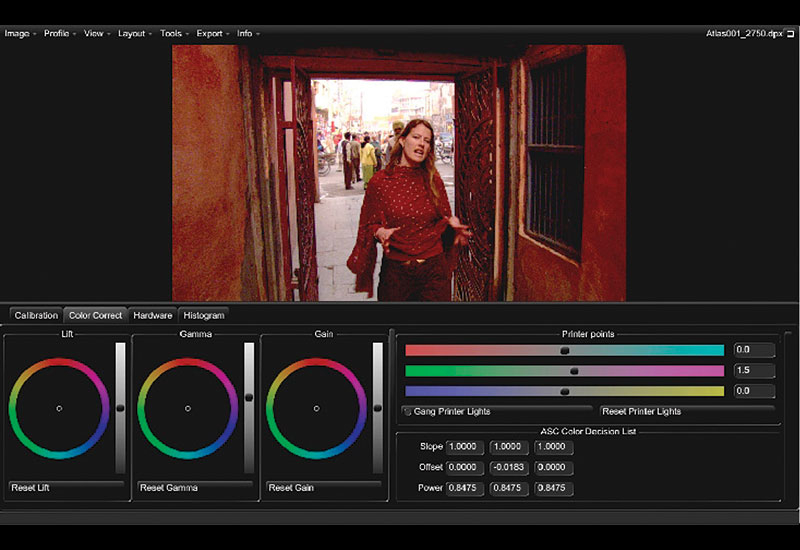Click the Lift color wheel center point
800x550 pixels.
[x=59, y=409]
